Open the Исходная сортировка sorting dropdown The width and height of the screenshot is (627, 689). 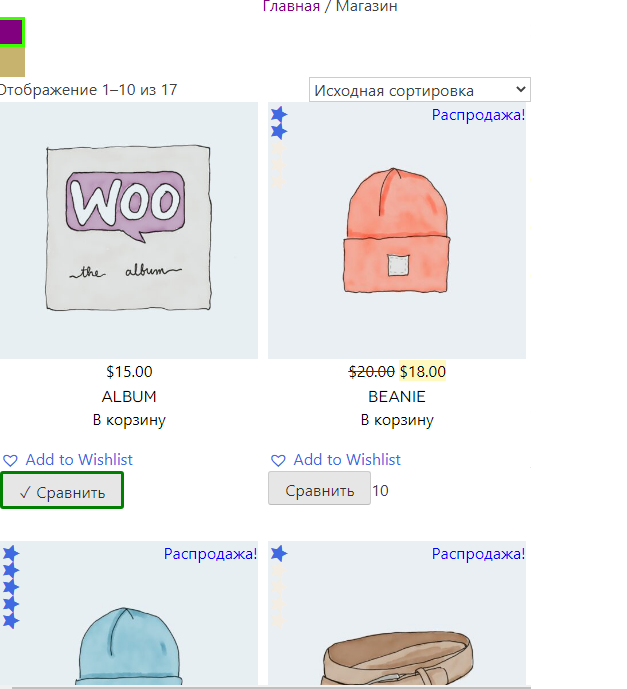[420, 90]
